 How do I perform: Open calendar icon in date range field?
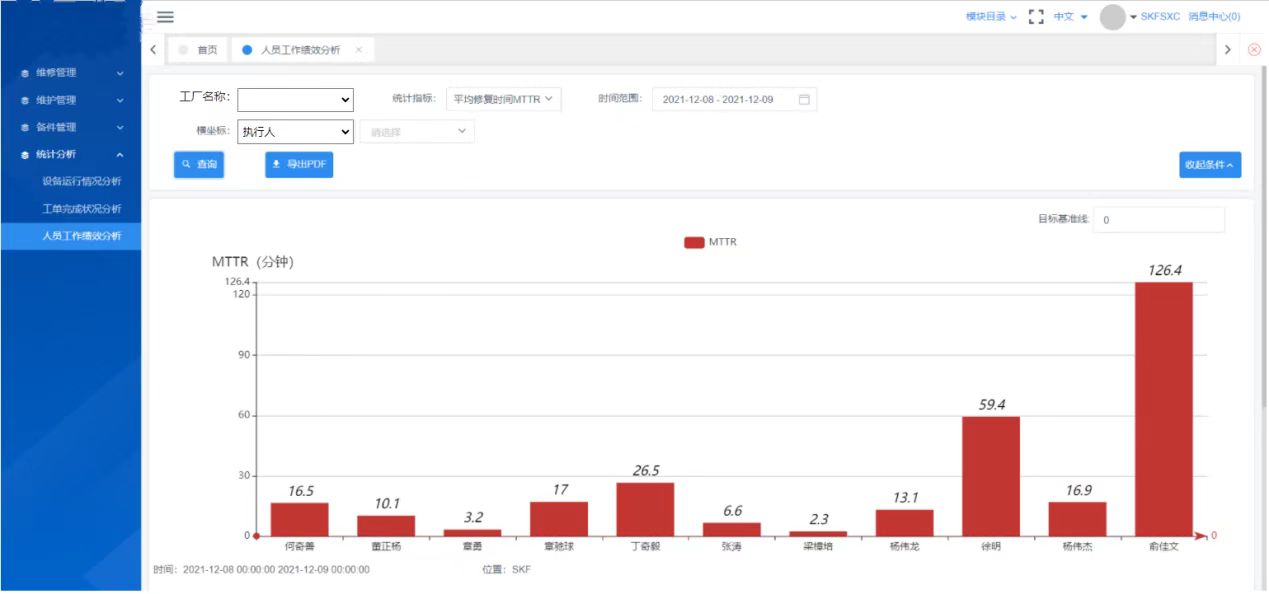point(804,99)
